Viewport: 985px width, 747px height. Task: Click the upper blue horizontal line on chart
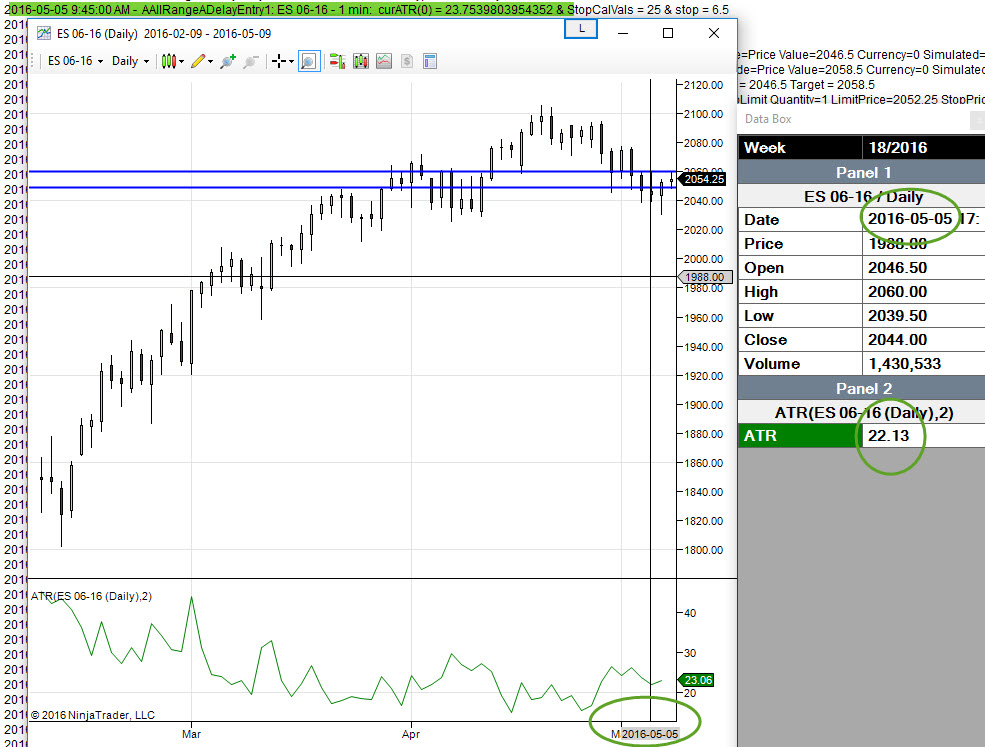(x=352, y=172)
